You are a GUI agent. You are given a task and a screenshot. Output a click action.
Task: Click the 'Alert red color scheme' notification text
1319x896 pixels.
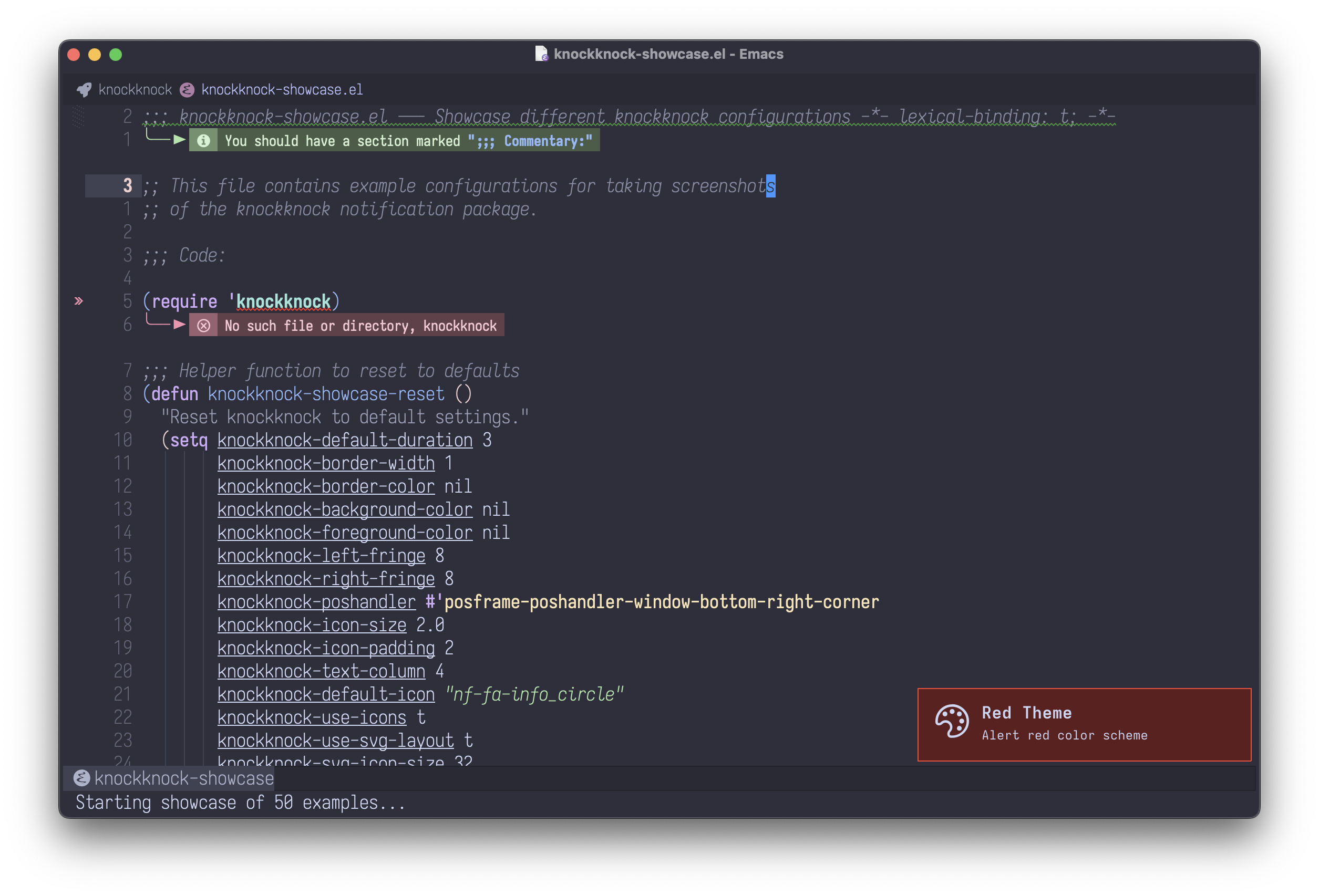(x=1064, y=735)
